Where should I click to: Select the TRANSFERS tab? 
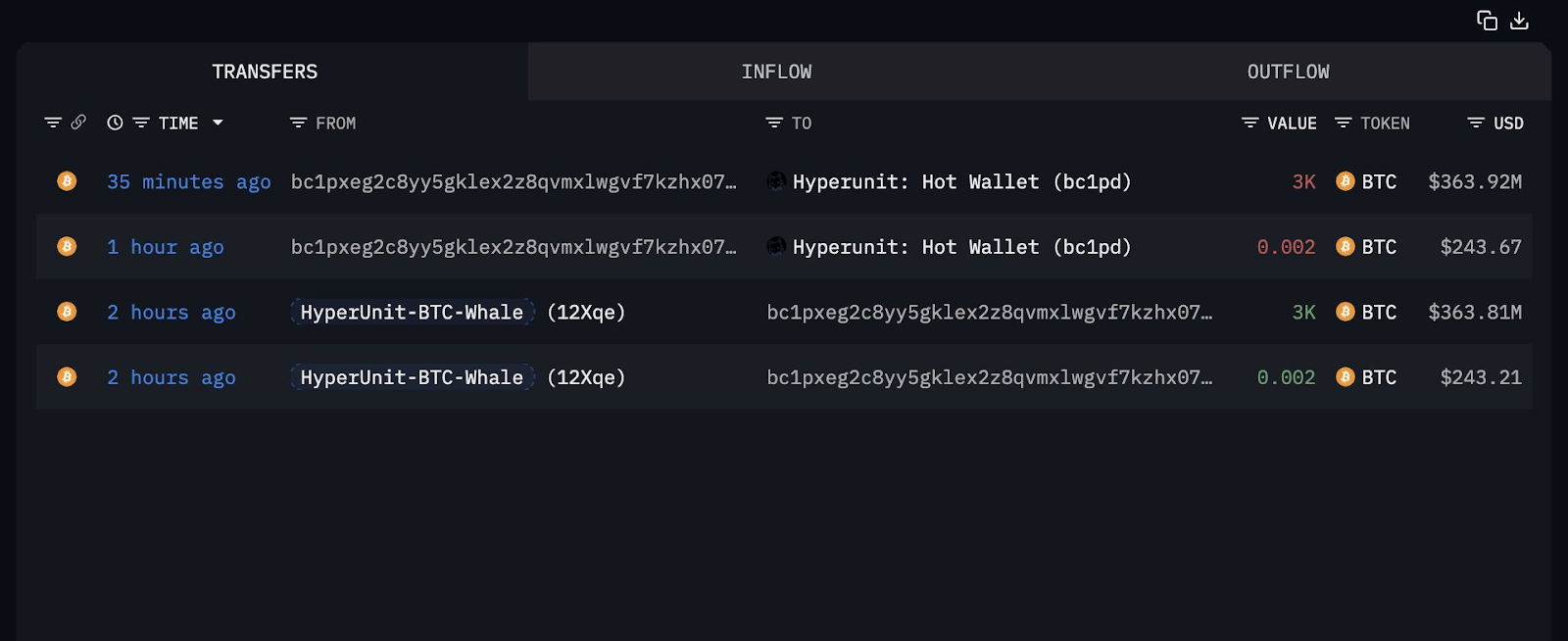click(265, 72)
